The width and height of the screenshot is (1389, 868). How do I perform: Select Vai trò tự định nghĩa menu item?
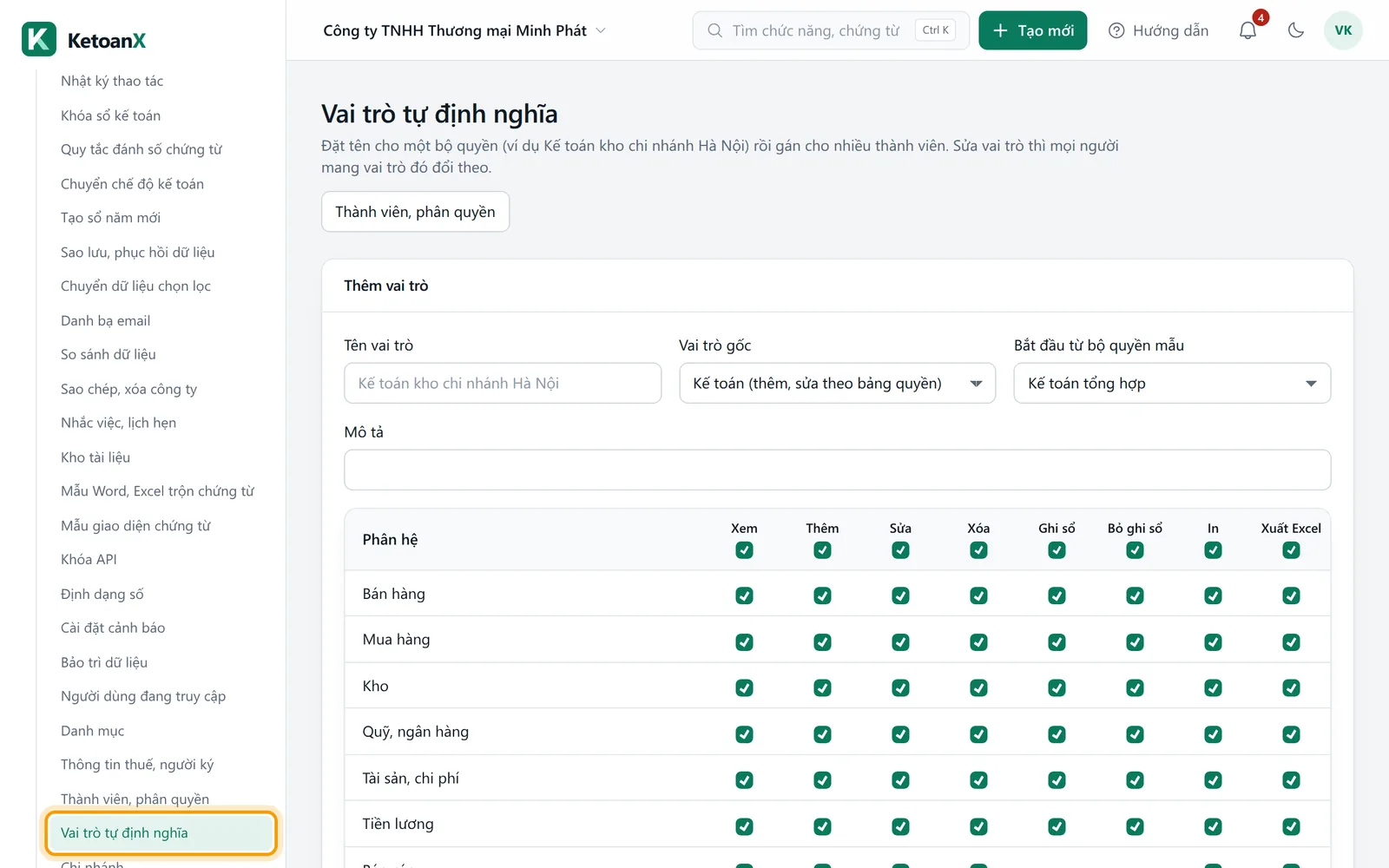pos(161,832)
